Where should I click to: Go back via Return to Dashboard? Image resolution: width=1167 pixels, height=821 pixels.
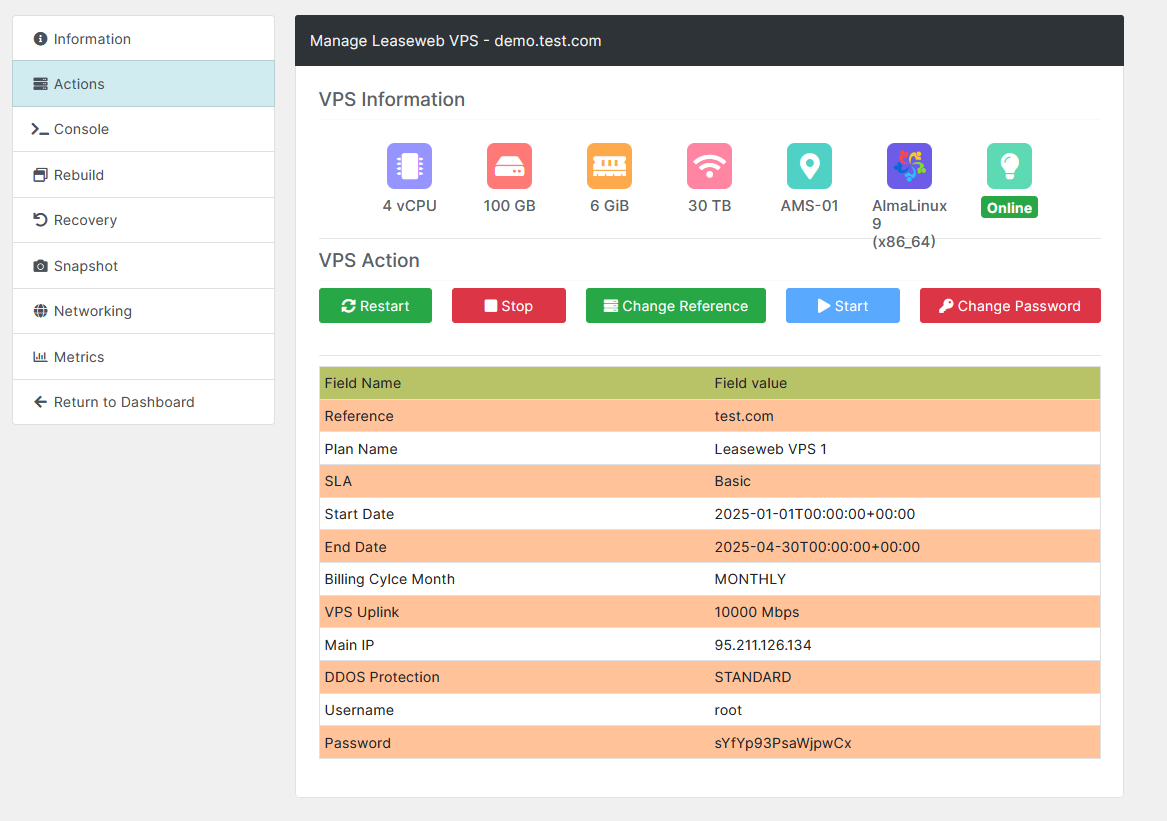144,402
